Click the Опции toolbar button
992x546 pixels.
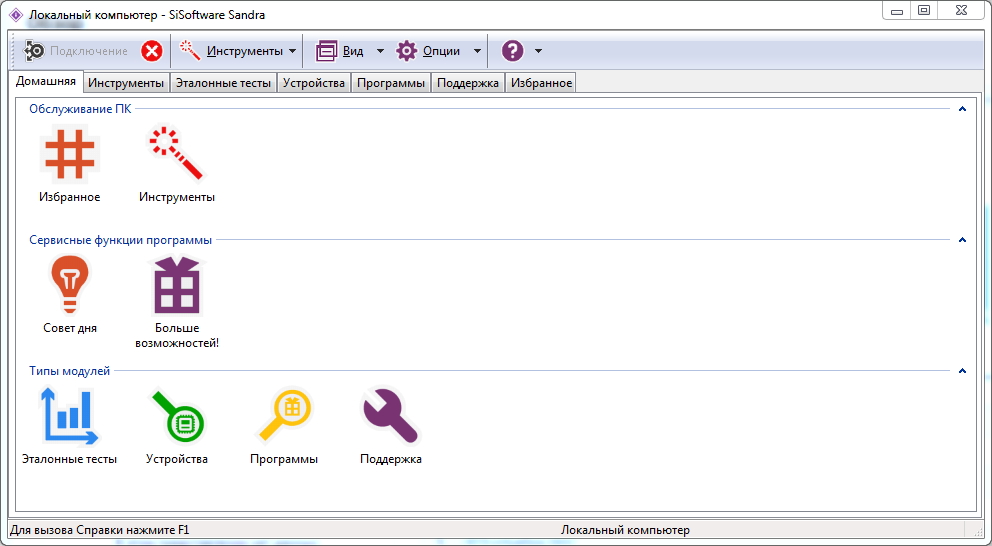[430, 51]
